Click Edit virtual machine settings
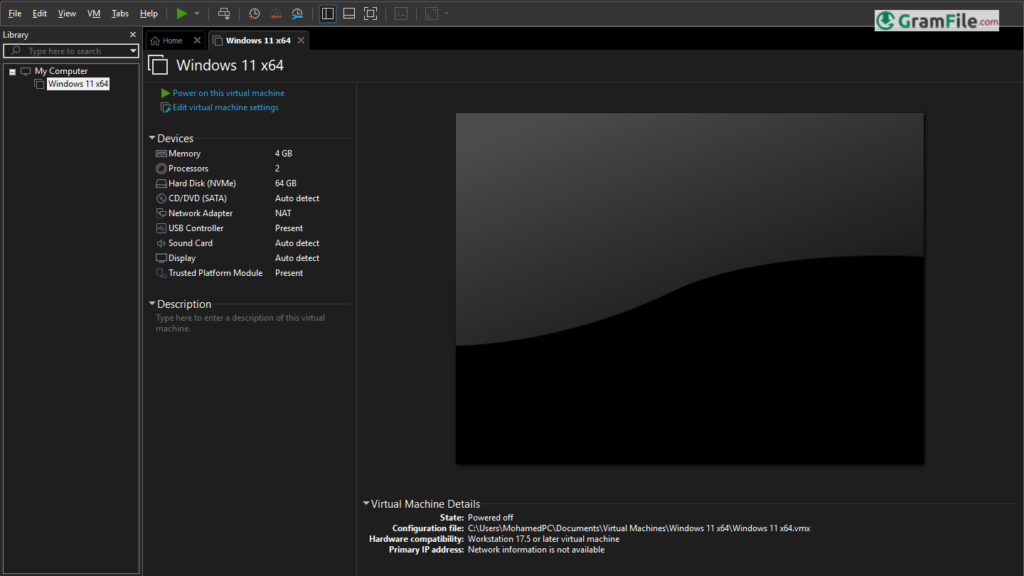The width and height of the screenshot is (1024, 576). tap(225, 106)
